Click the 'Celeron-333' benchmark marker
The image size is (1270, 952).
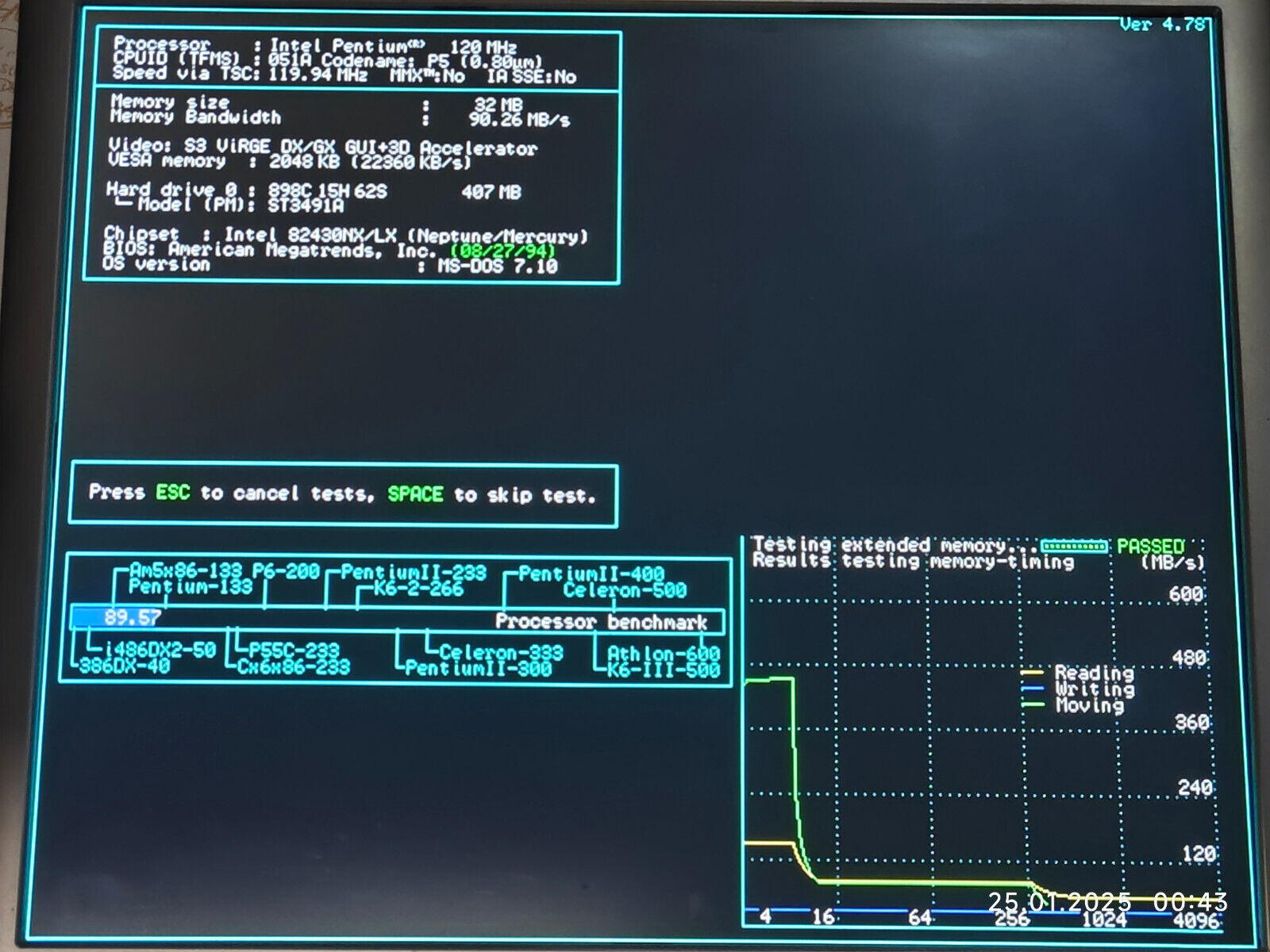(502, 653)
